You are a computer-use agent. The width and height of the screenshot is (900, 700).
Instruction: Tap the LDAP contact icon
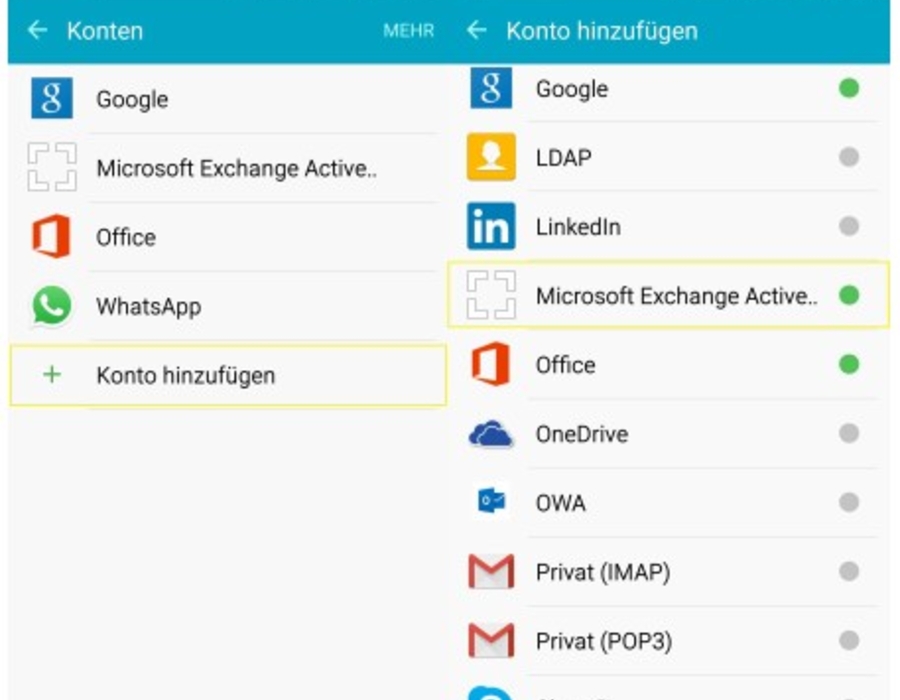click(x=491, y=157)
